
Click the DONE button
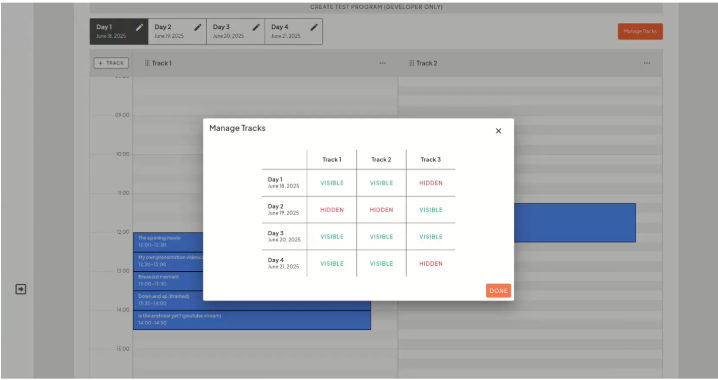(x=498, y=291)
